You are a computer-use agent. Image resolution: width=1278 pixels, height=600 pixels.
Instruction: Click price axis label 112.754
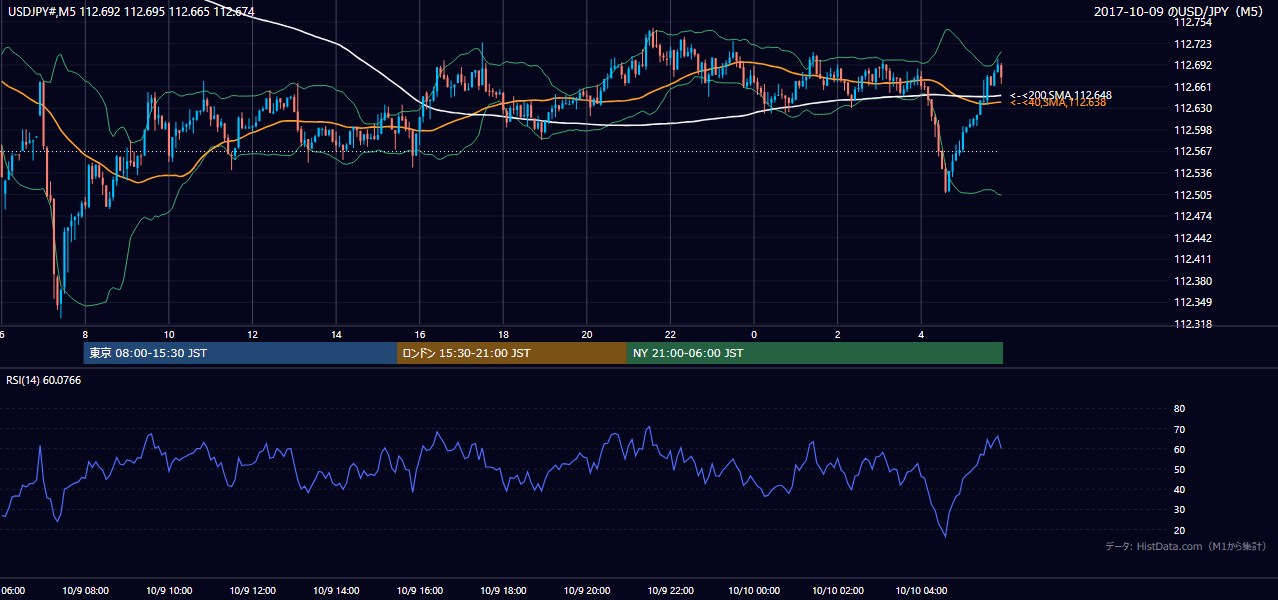click(x=1192, y=22)
